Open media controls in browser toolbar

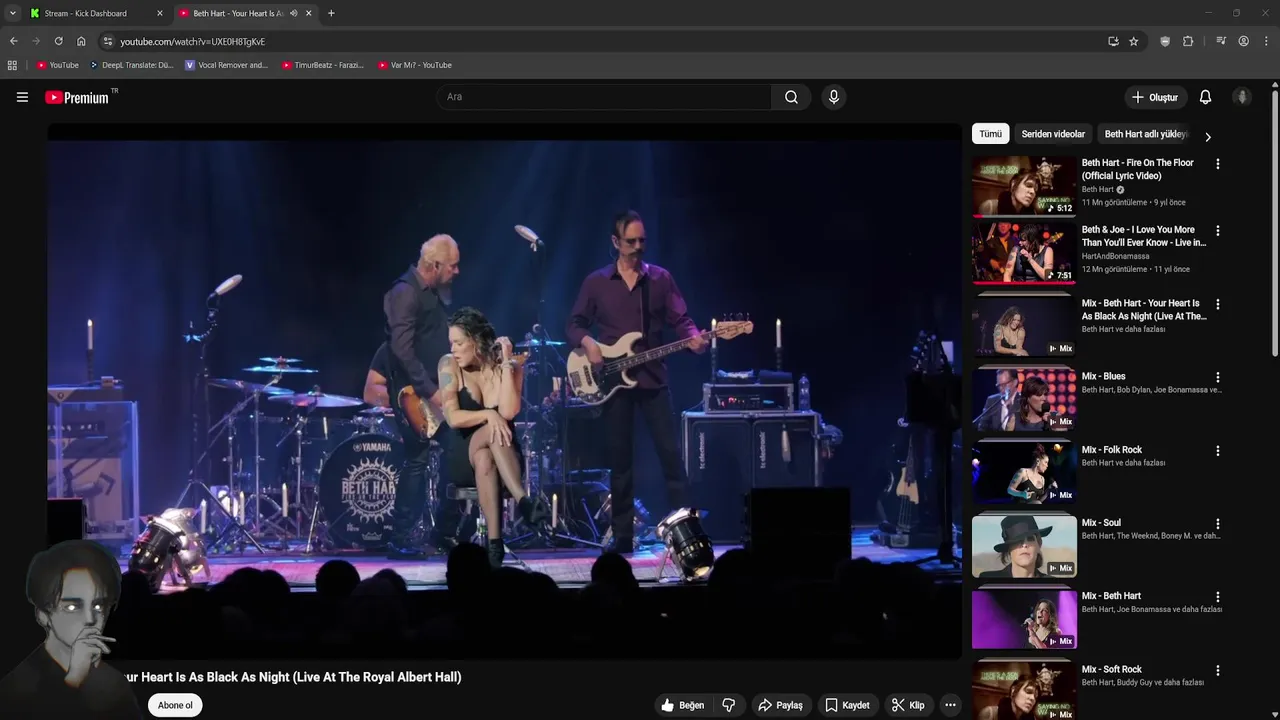(x=1221, y=41)
